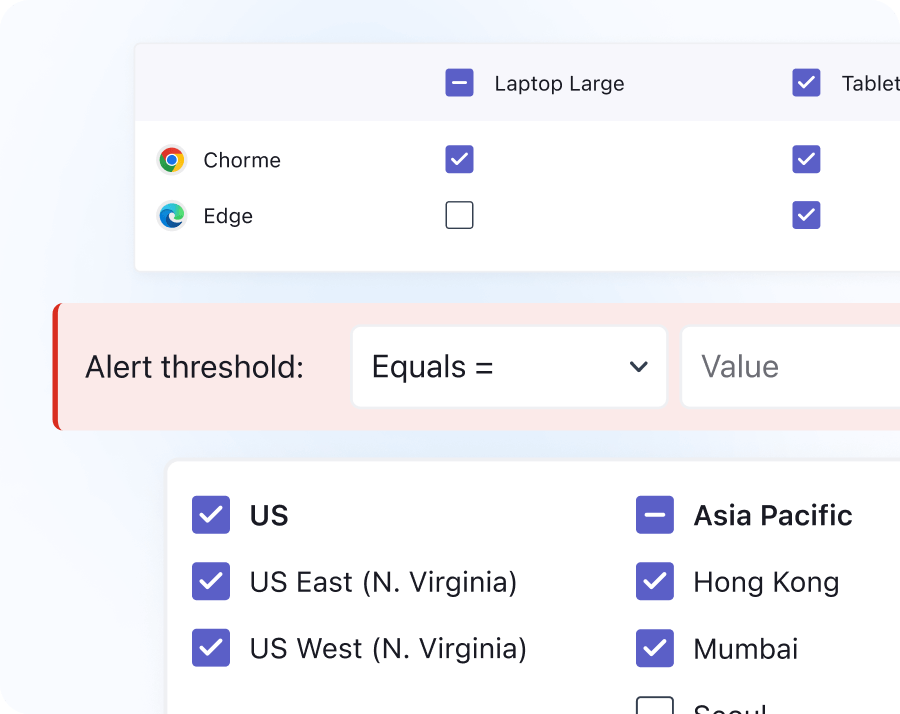The image size is (900, 714).
Task: Uncheck the US region group checkbox
Action: pos(211,515)
